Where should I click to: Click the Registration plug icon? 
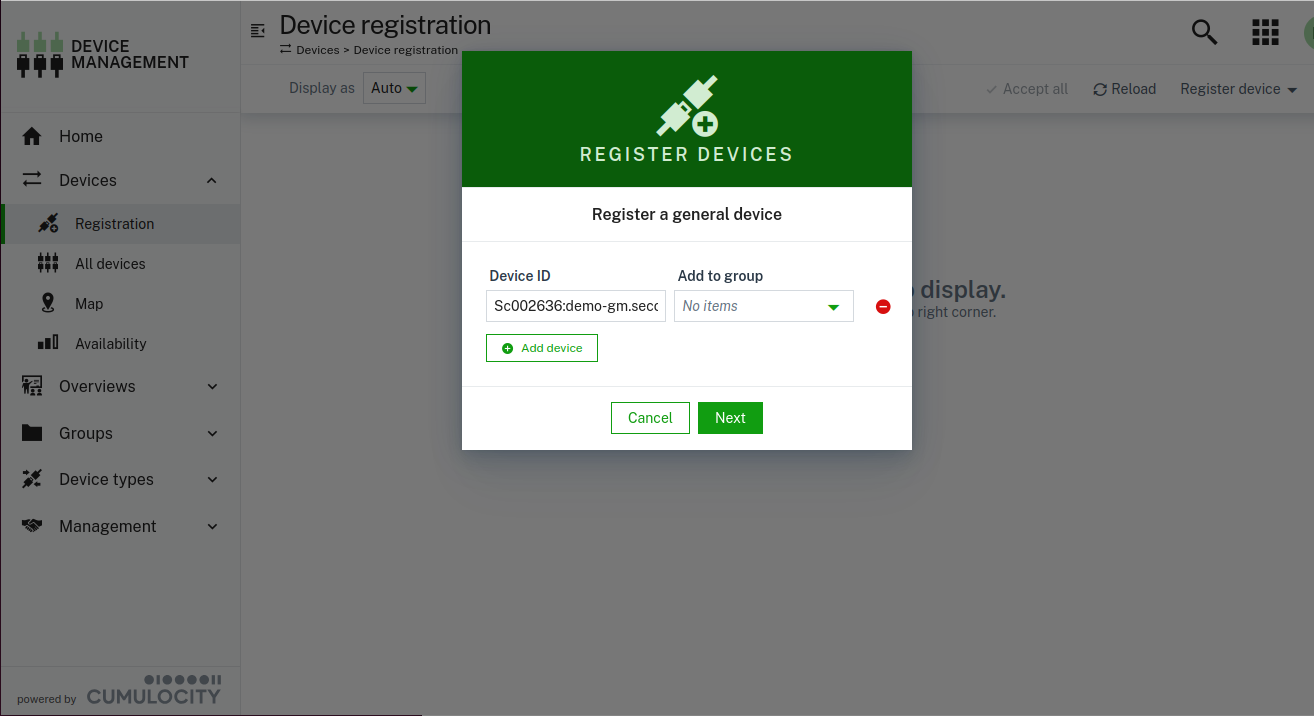47,223
